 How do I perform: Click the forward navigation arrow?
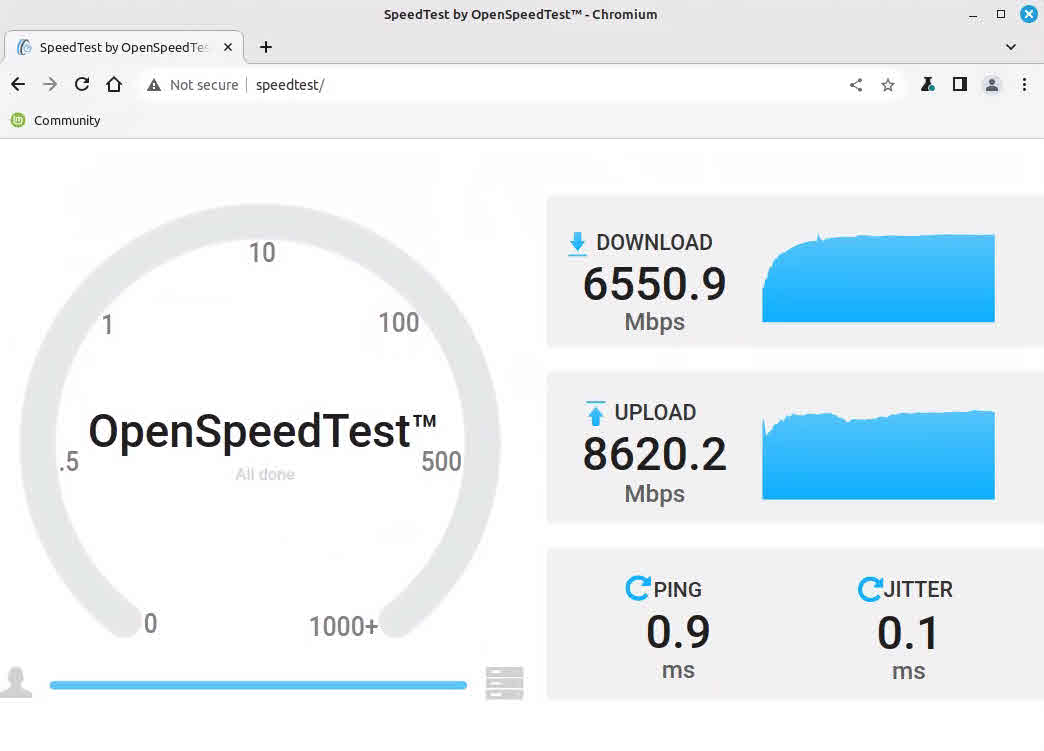point(50,85)
